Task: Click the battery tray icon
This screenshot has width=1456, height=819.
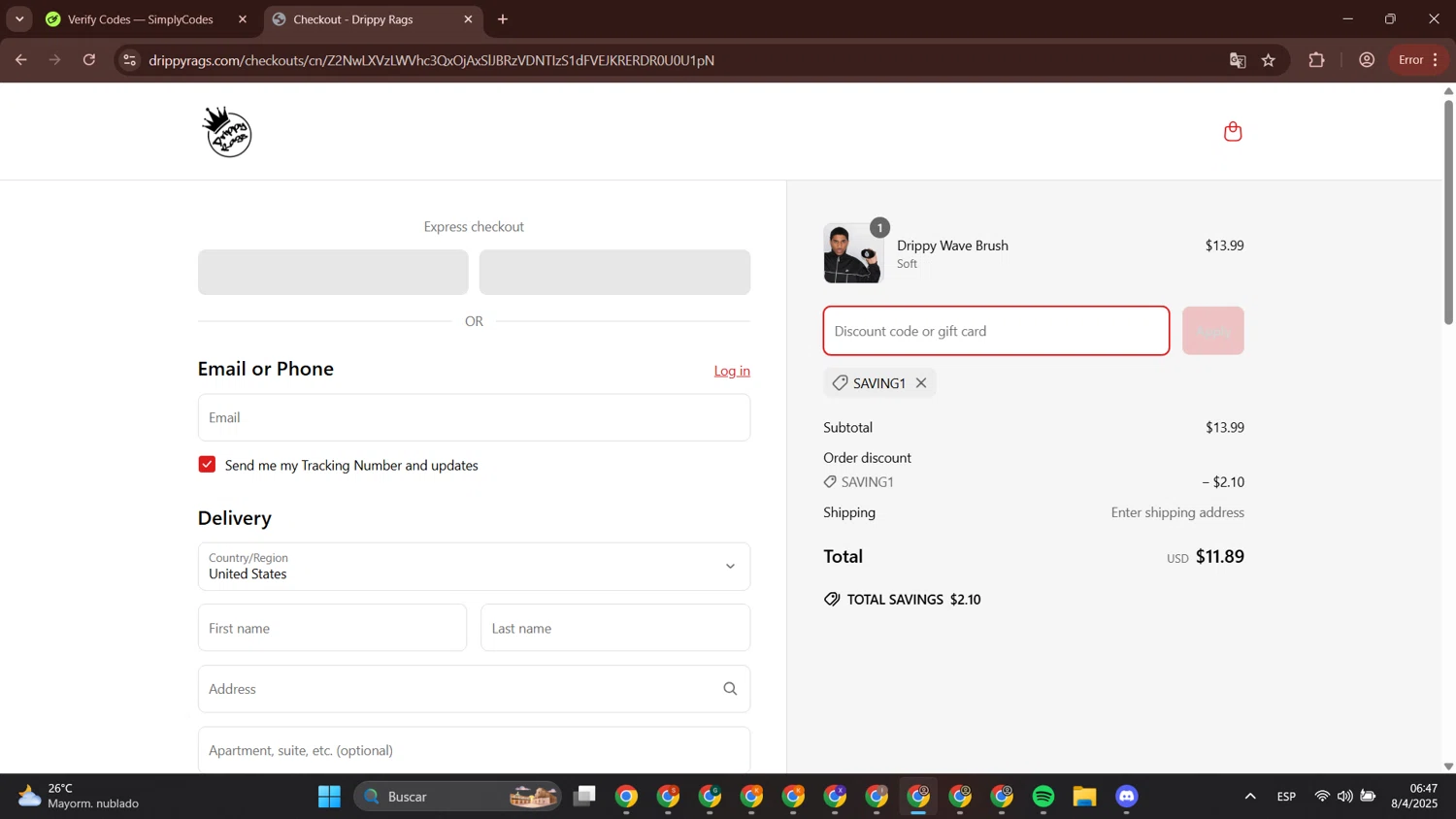Action: tap(1368, 797)
